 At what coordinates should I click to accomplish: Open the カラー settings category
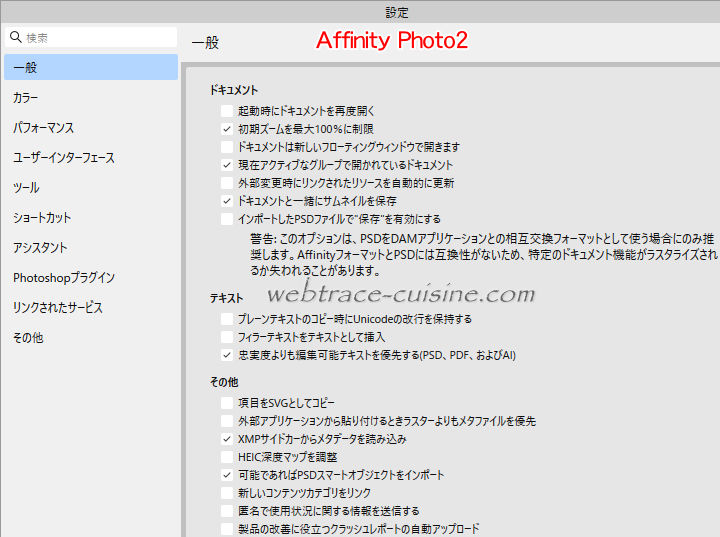[x=89, y=98]
